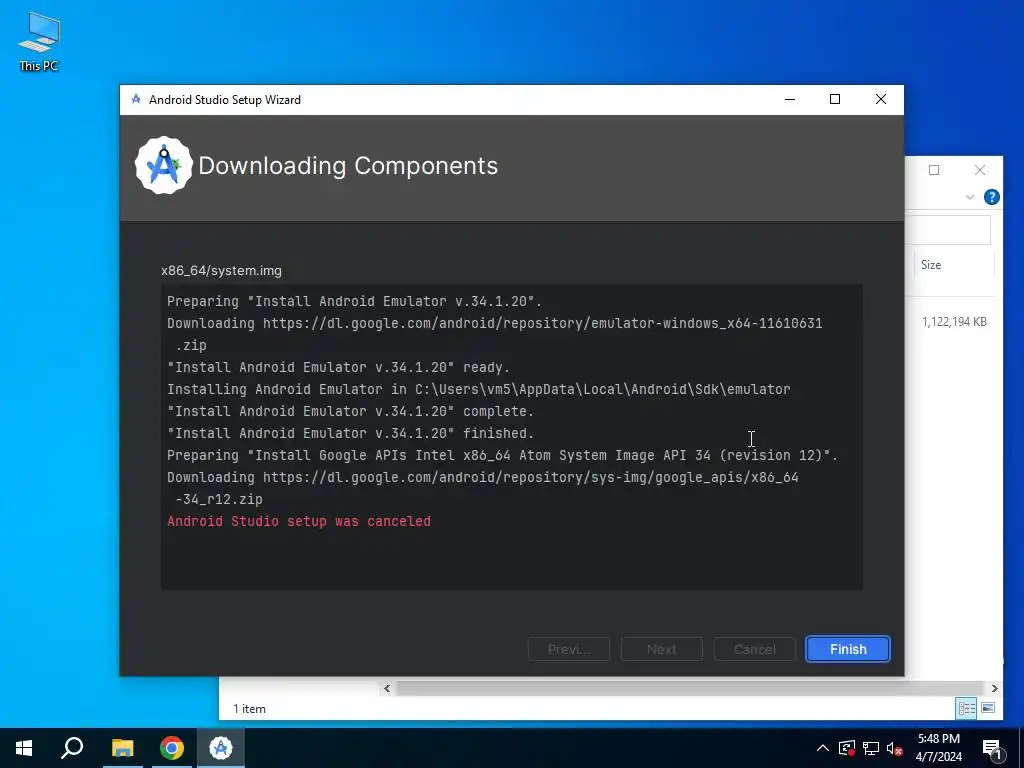This screenshot has width=1024, height=768.
Task: Maximize the Android Studio Setup Wizard
Action: tap(835, 99)
